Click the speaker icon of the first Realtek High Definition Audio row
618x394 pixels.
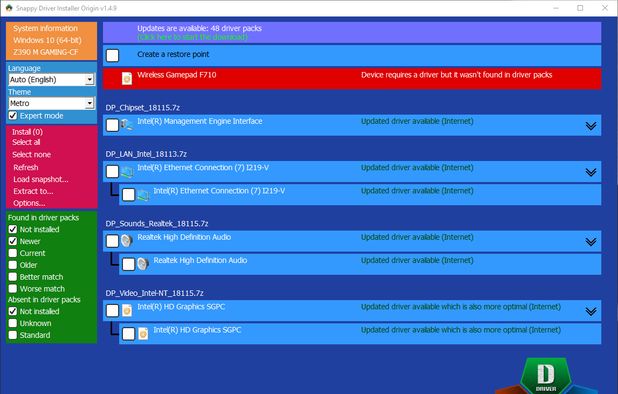(127, 241)
